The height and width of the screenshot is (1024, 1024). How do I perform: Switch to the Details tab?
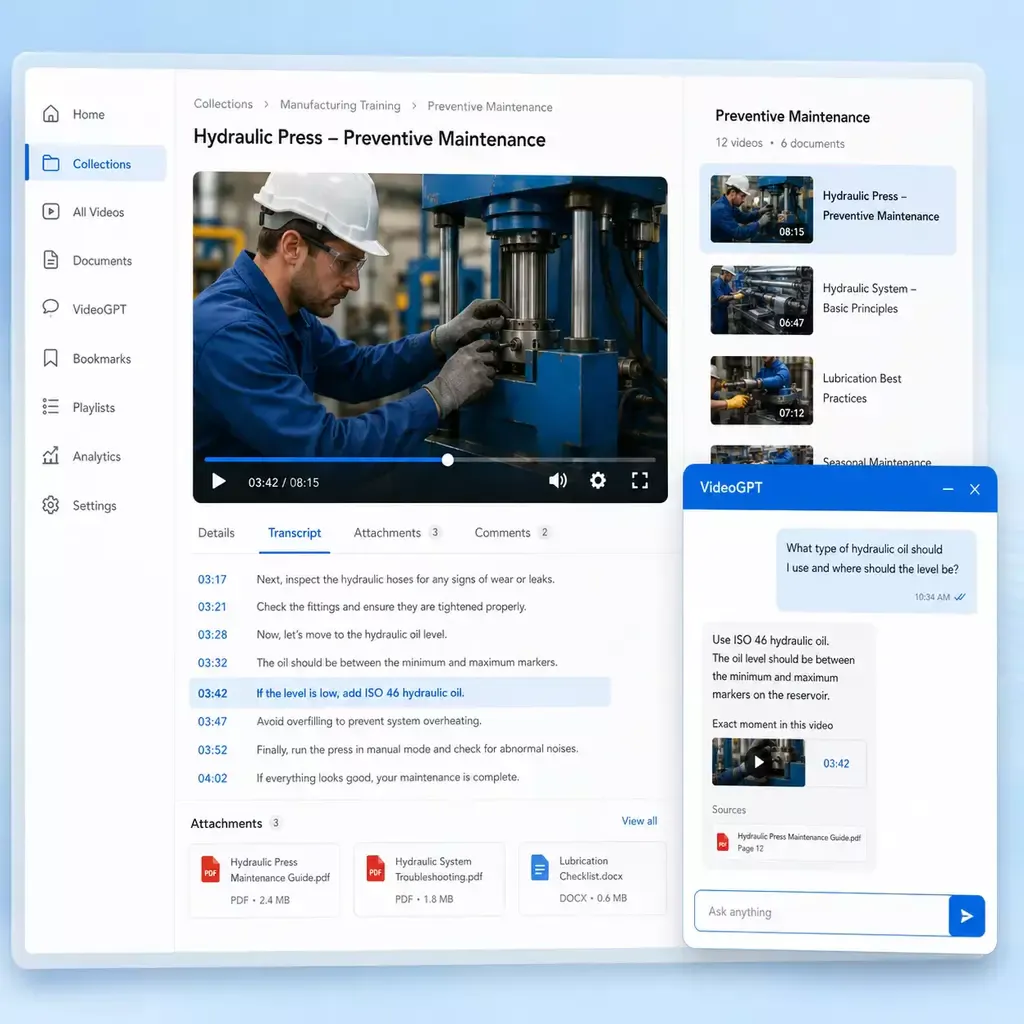pyautogui.click(x=216, y=533)
